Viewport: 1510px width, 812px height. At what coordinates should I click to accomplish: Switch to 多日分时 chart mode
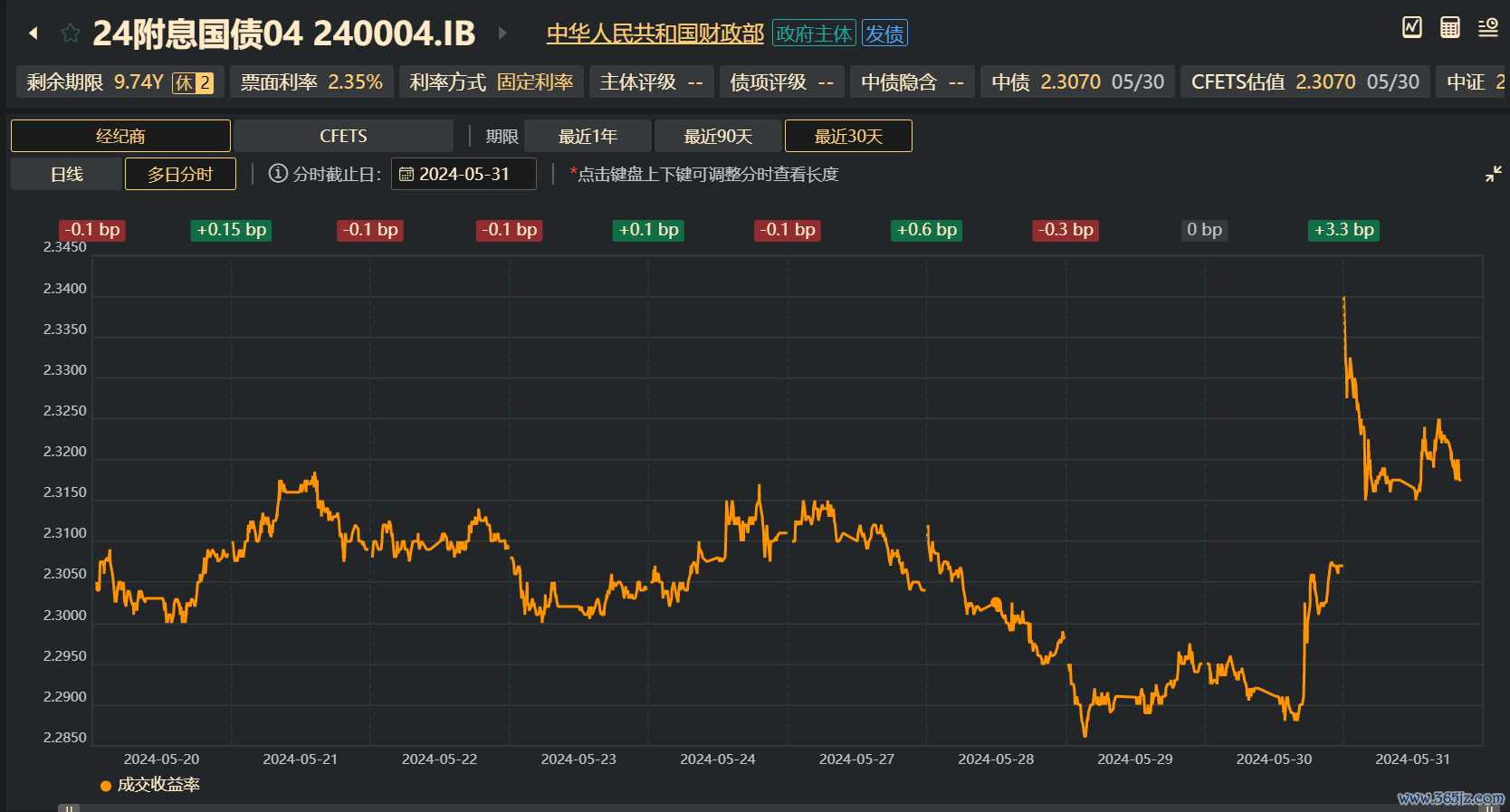pos(180,174)
